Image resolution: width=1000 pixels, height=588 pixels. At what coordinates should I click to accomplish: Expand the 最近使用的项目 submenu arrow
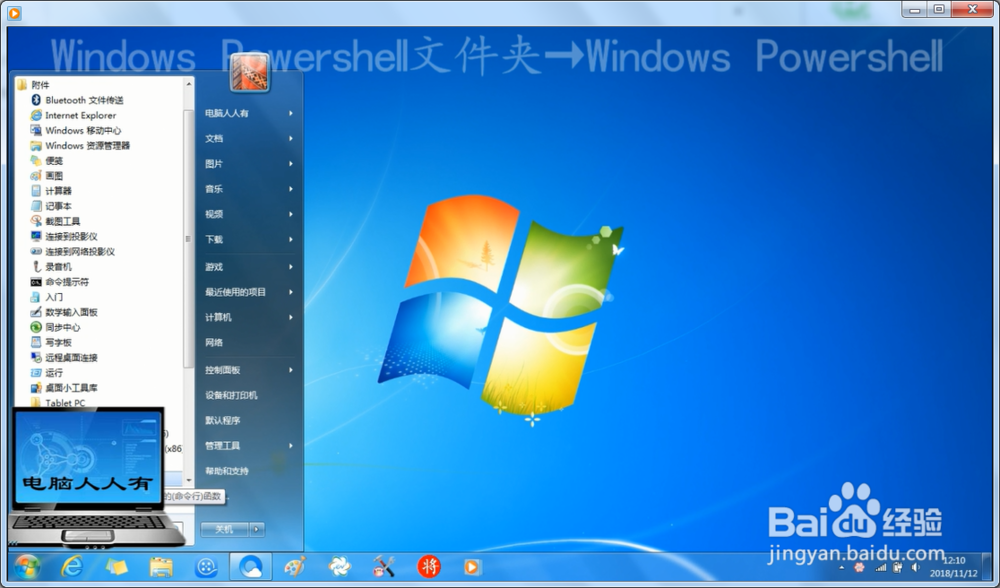tap(291, 292)
